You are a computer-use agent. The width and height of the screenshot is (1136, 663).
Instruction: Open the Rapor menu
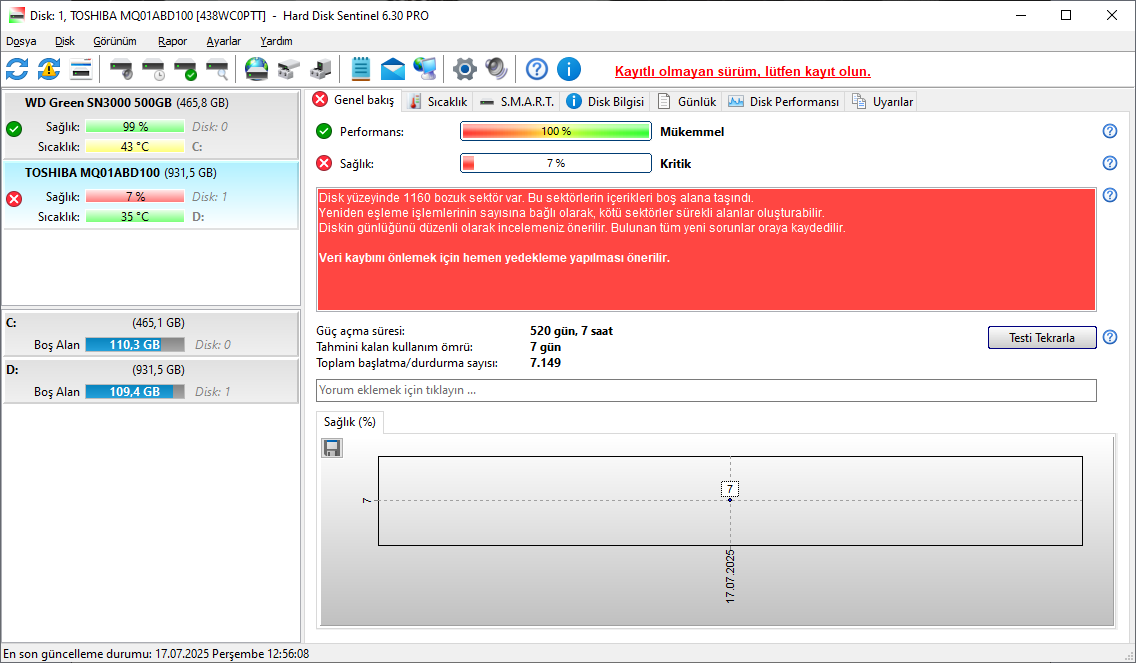click(172, 41)
